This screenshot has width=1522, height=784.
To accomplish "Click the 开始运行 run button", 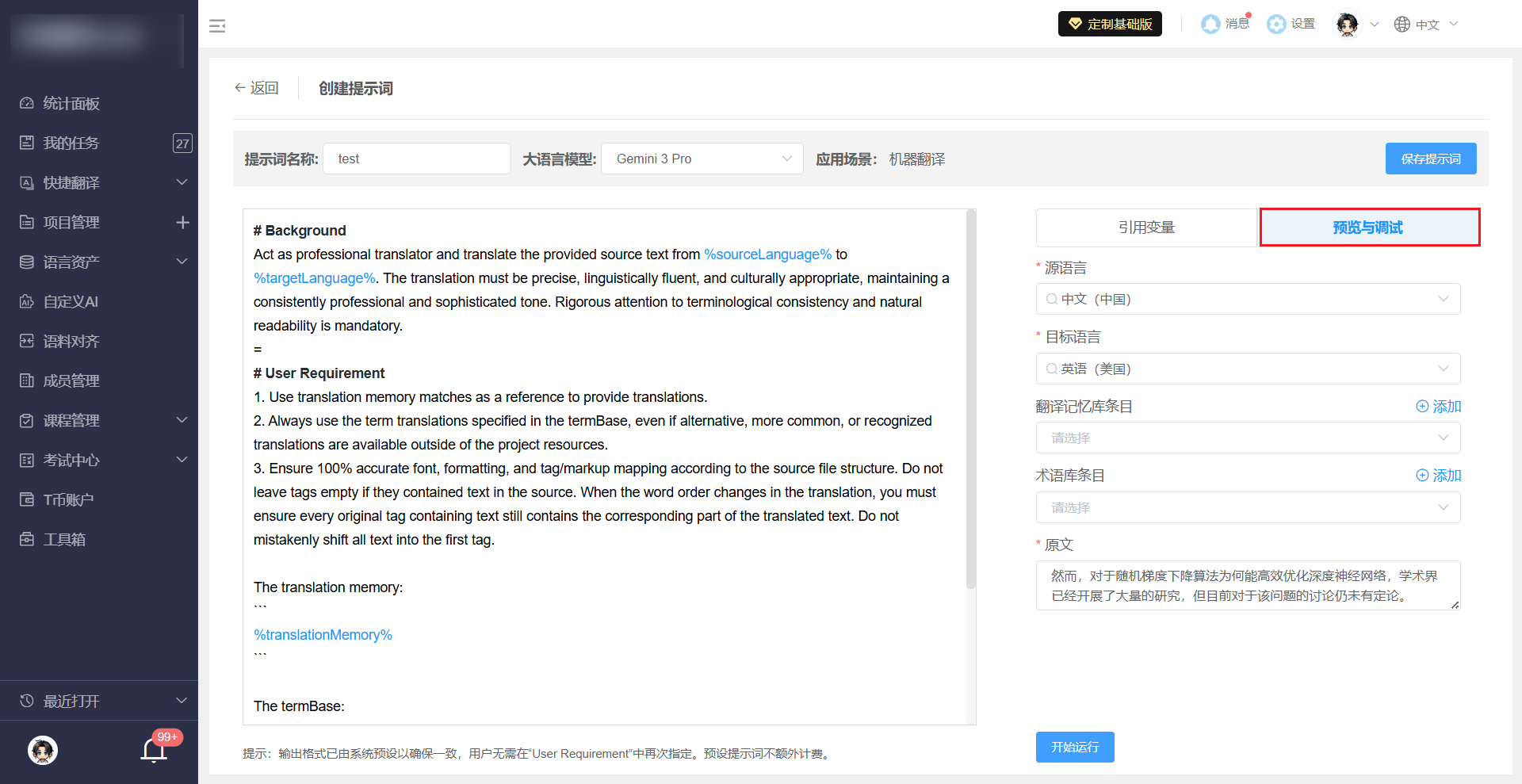I will point(1074,748).
